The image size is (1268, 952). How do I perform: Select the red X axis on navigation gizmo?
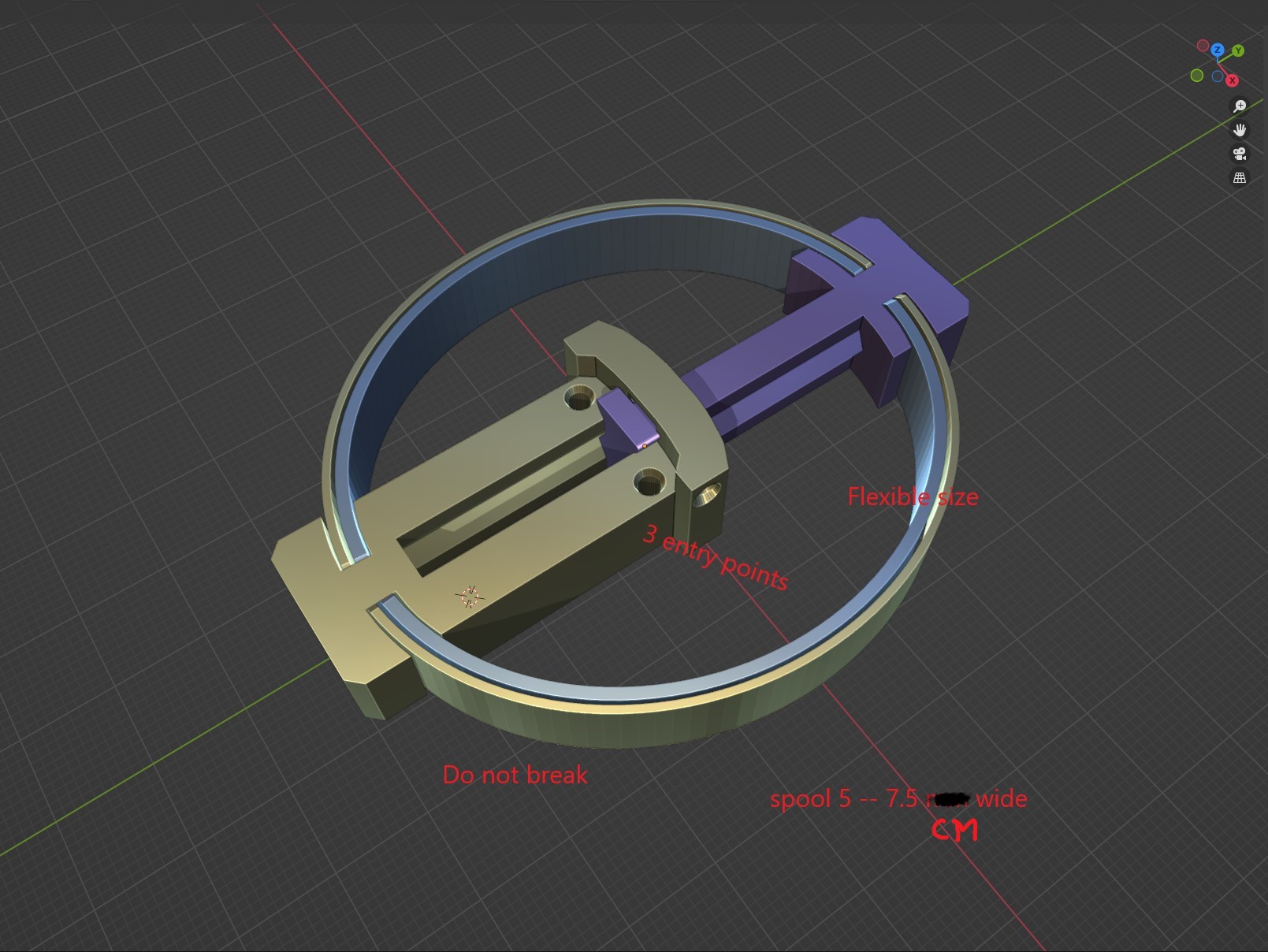(x=1232, y=80)
